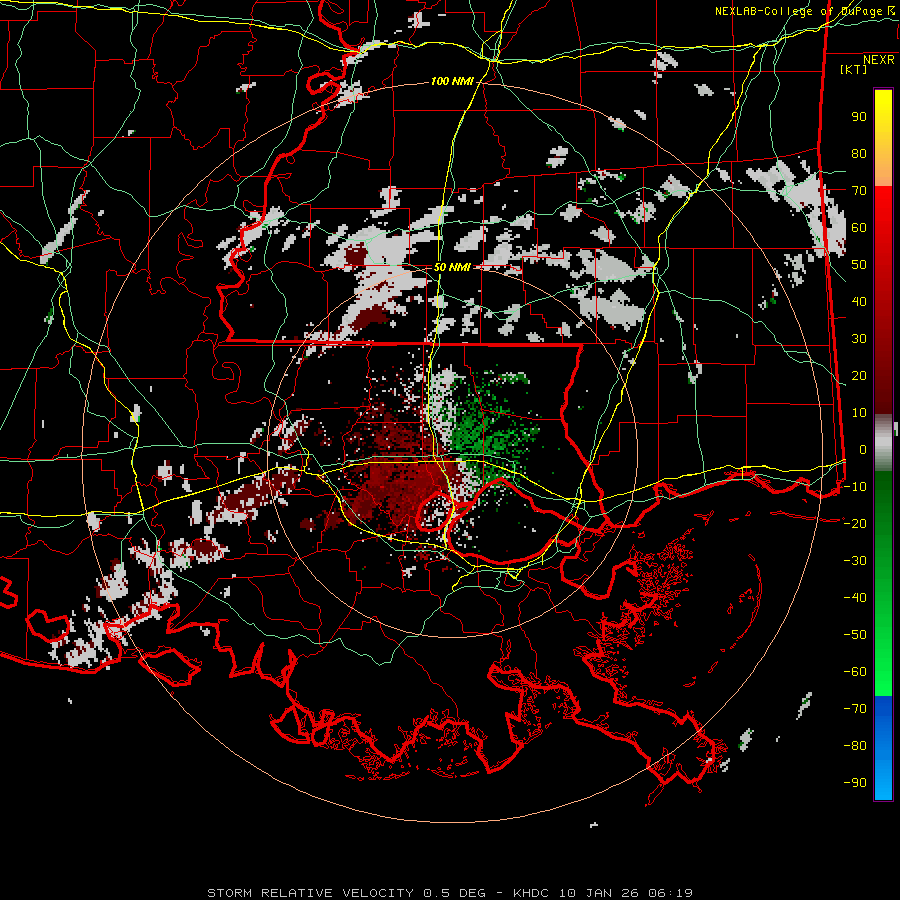Click the 06:19 timestamp in the caption

[671, 893]
